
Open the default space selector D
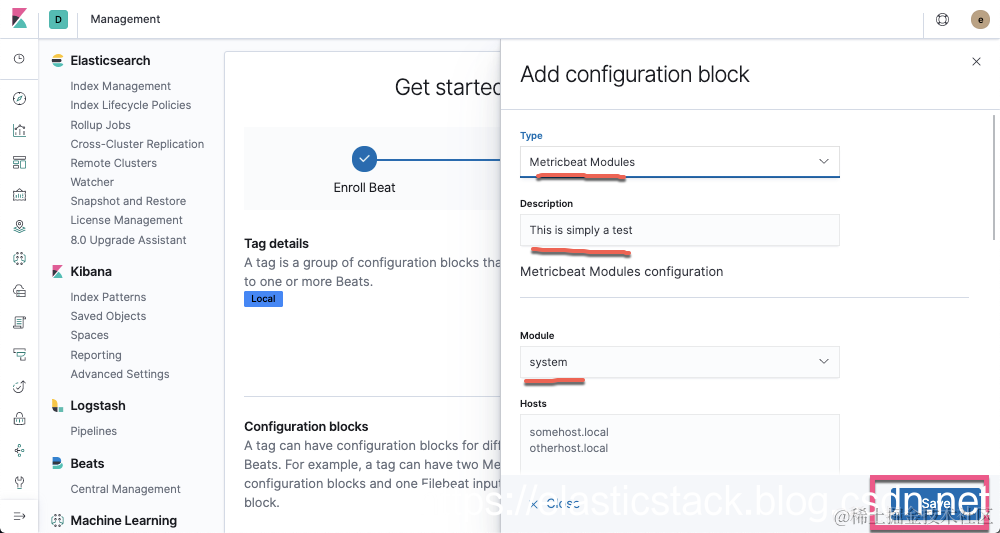point(58,19)
